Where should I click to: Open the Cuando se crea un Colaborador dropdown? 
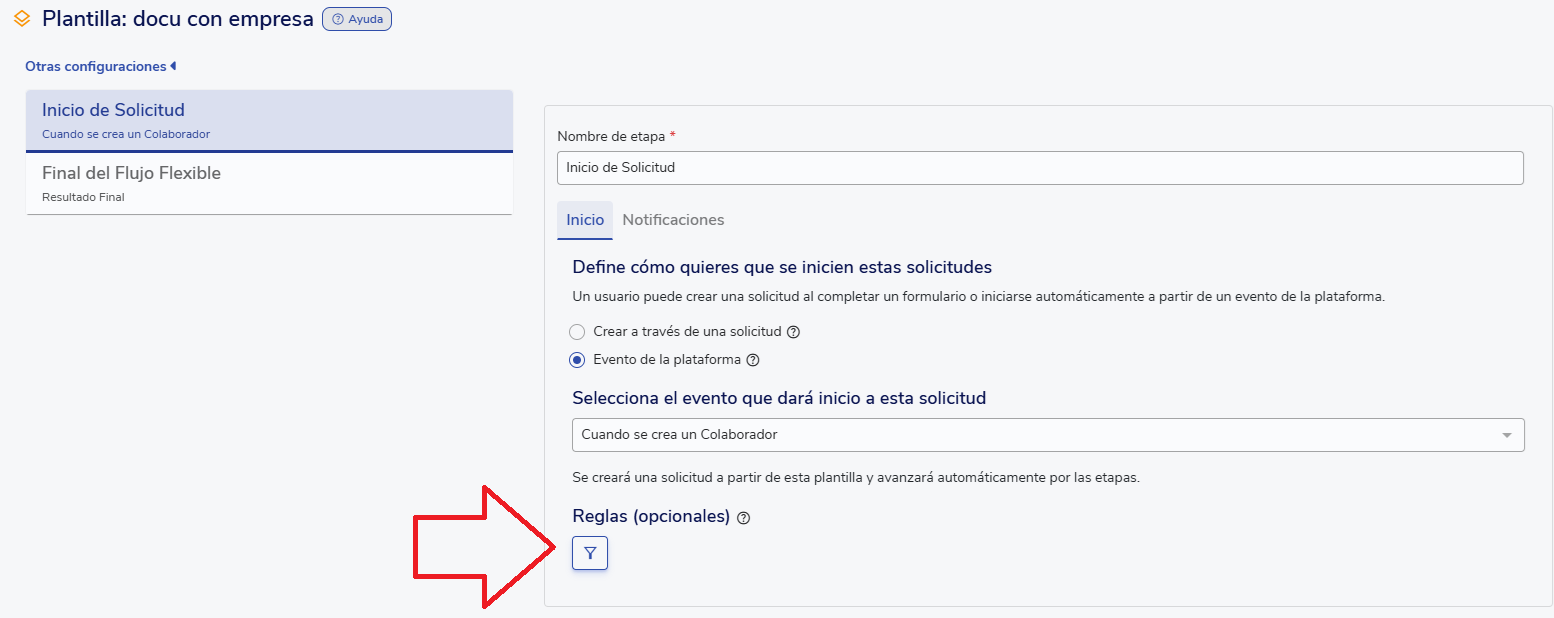click(1040, 435)
